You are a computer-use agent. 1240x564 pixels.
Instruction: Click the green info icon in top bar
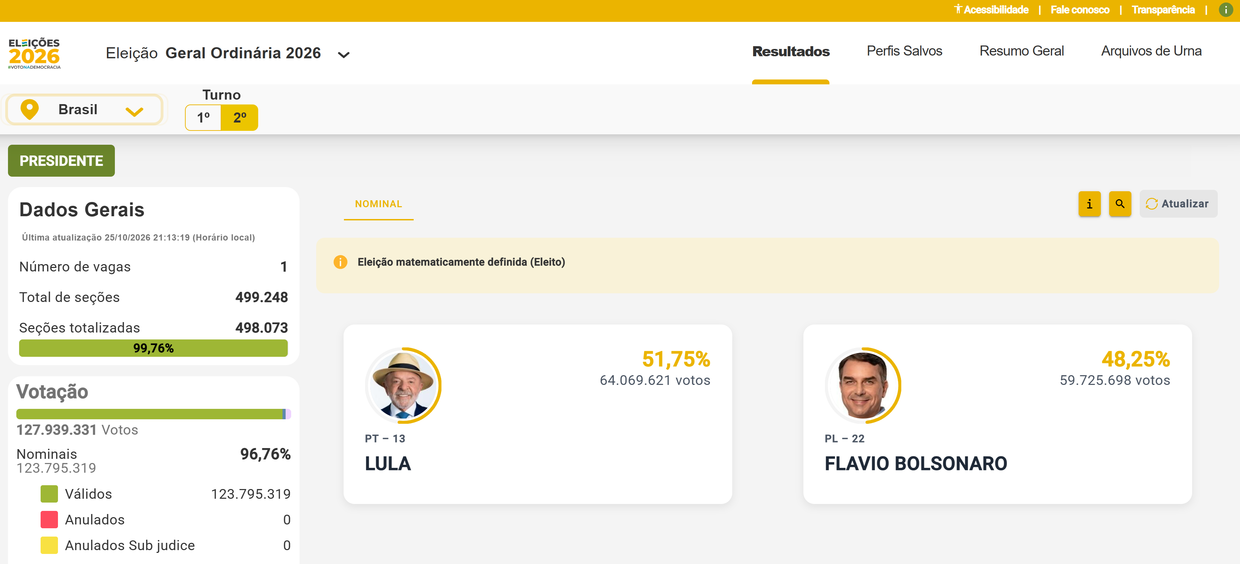(1226, 10)
